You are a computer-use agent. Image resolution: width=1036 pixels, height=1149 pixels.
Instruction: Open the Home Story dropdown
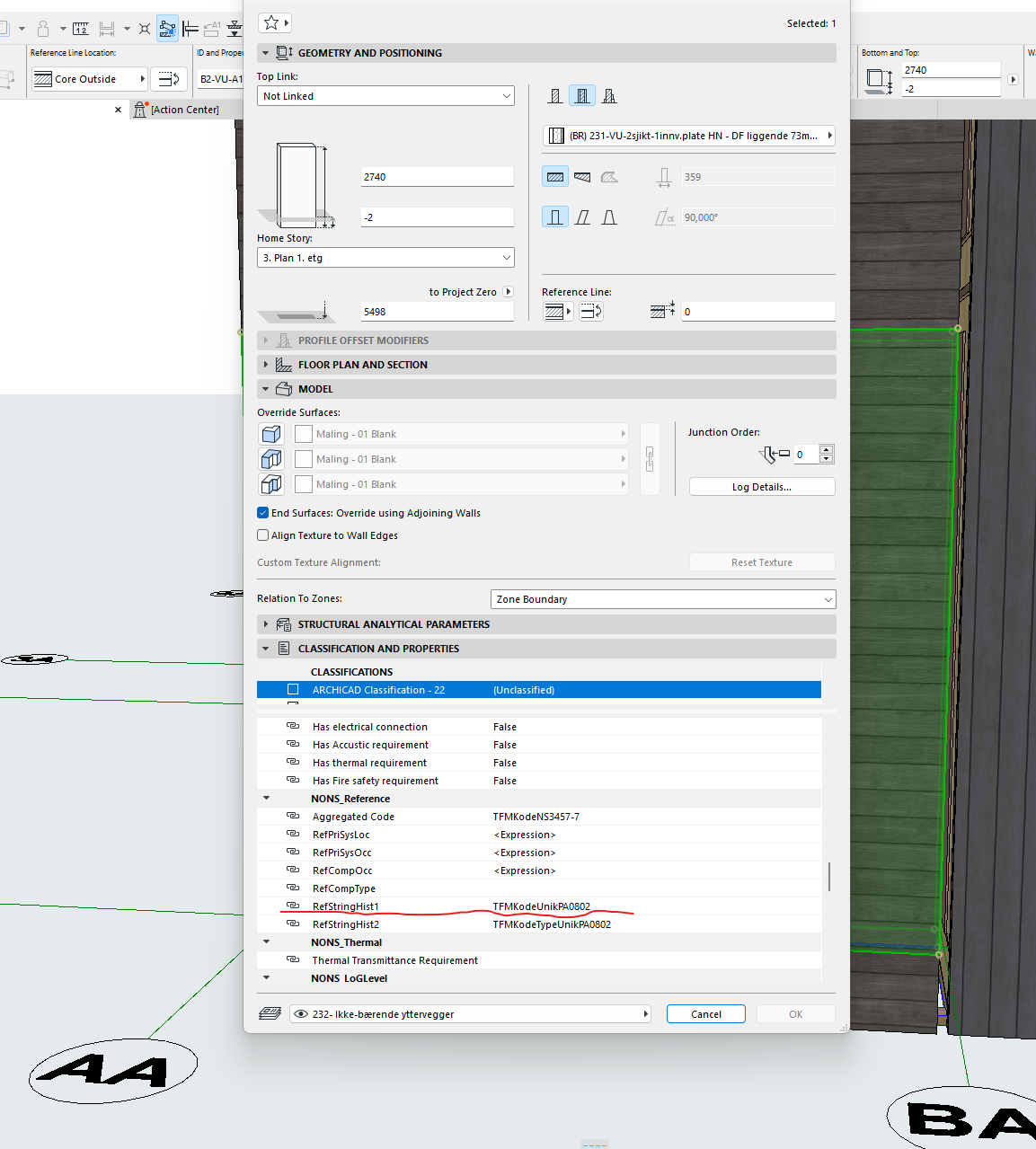pyautogui.click(x=385, y=258)
